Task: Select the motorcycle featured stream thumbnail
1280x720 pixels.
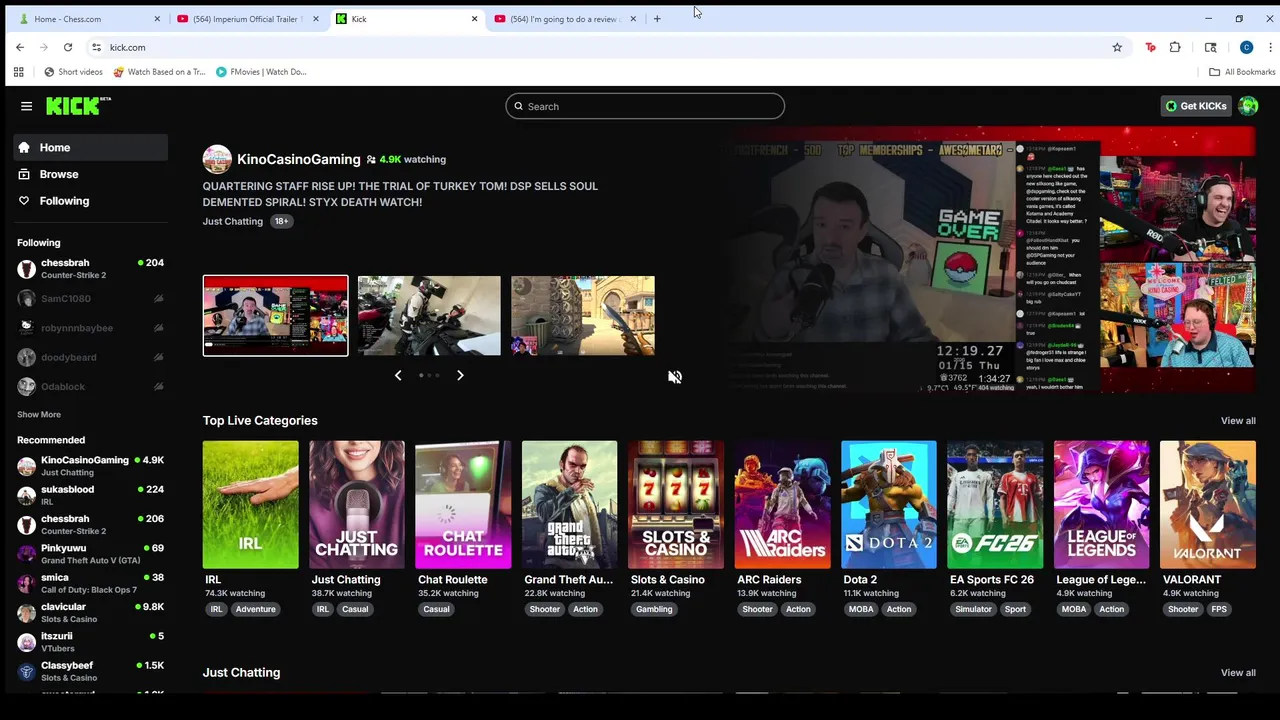Action: click(x=429, y=316)
